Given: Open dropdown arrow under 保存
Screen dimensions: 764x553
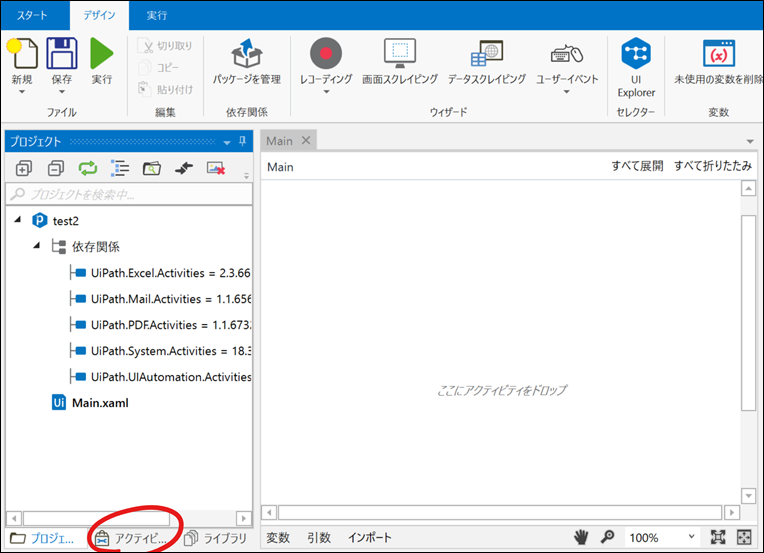Looking at the screenshot, I should (x=62, y=92).
